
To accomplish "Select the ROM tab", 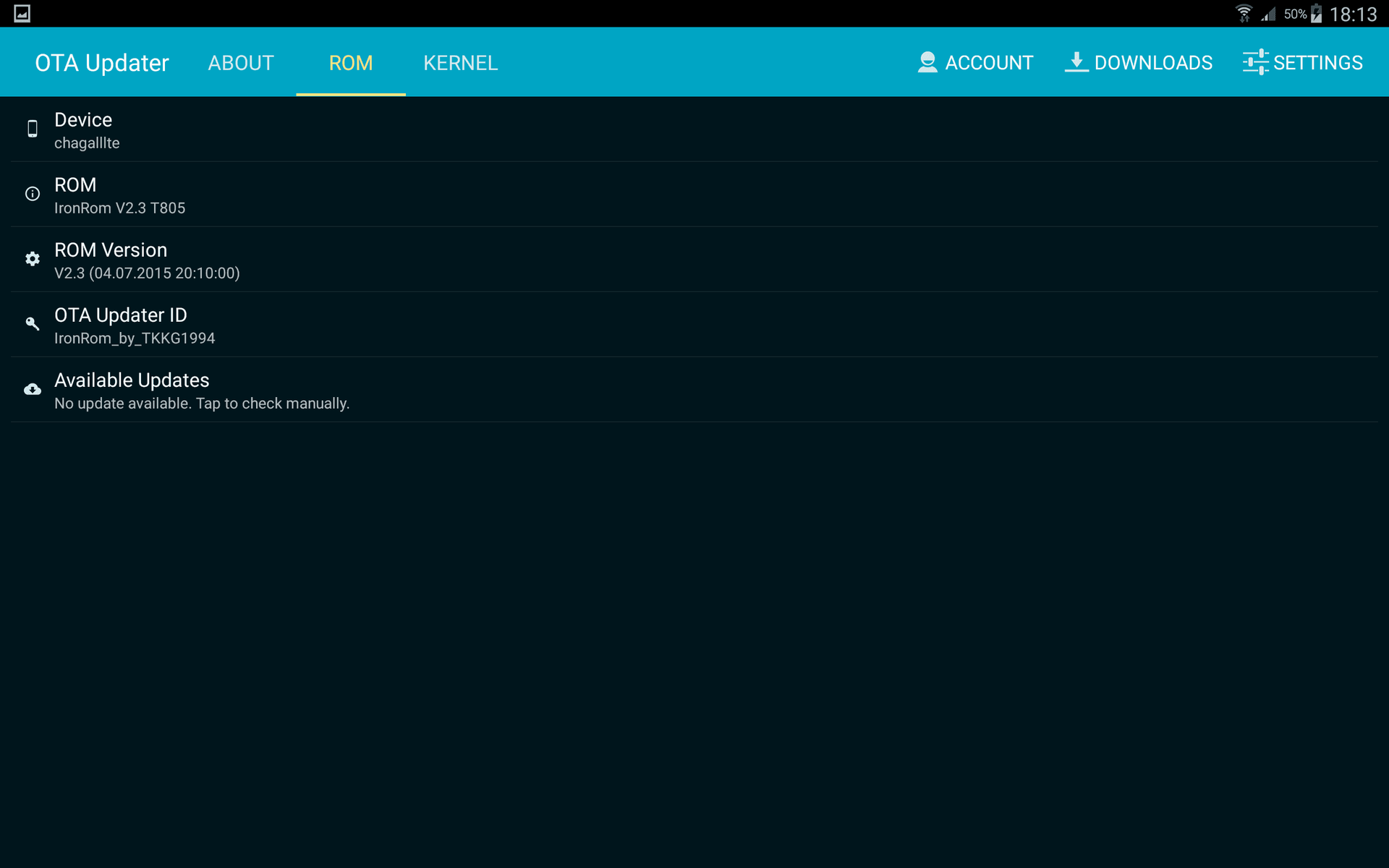I will click(351, 63).
